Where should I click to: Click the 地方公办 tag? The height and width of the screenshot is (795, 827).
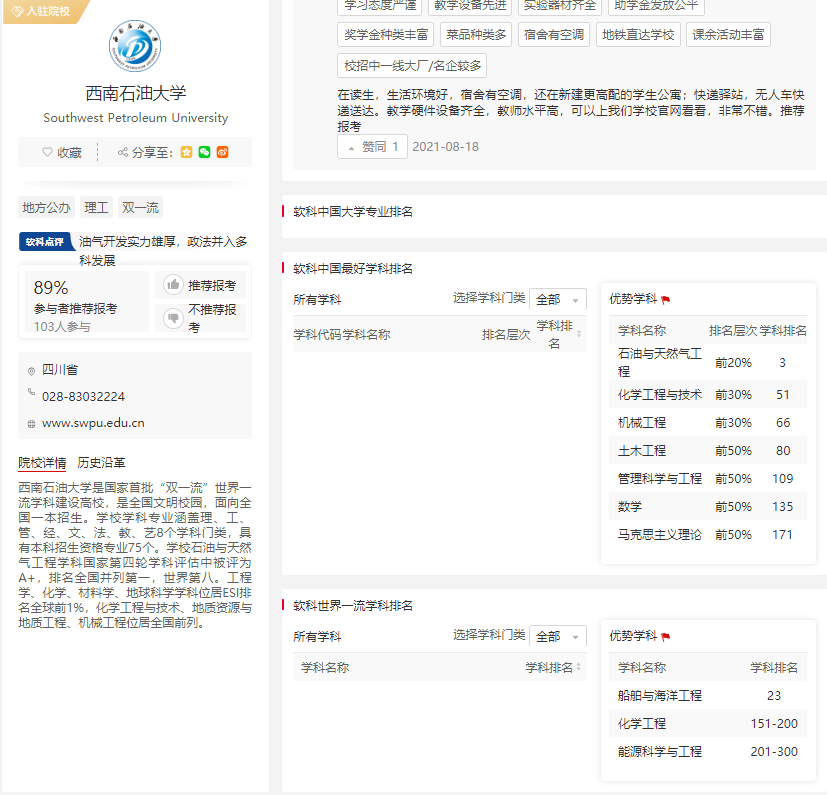[x=46, y=207]
